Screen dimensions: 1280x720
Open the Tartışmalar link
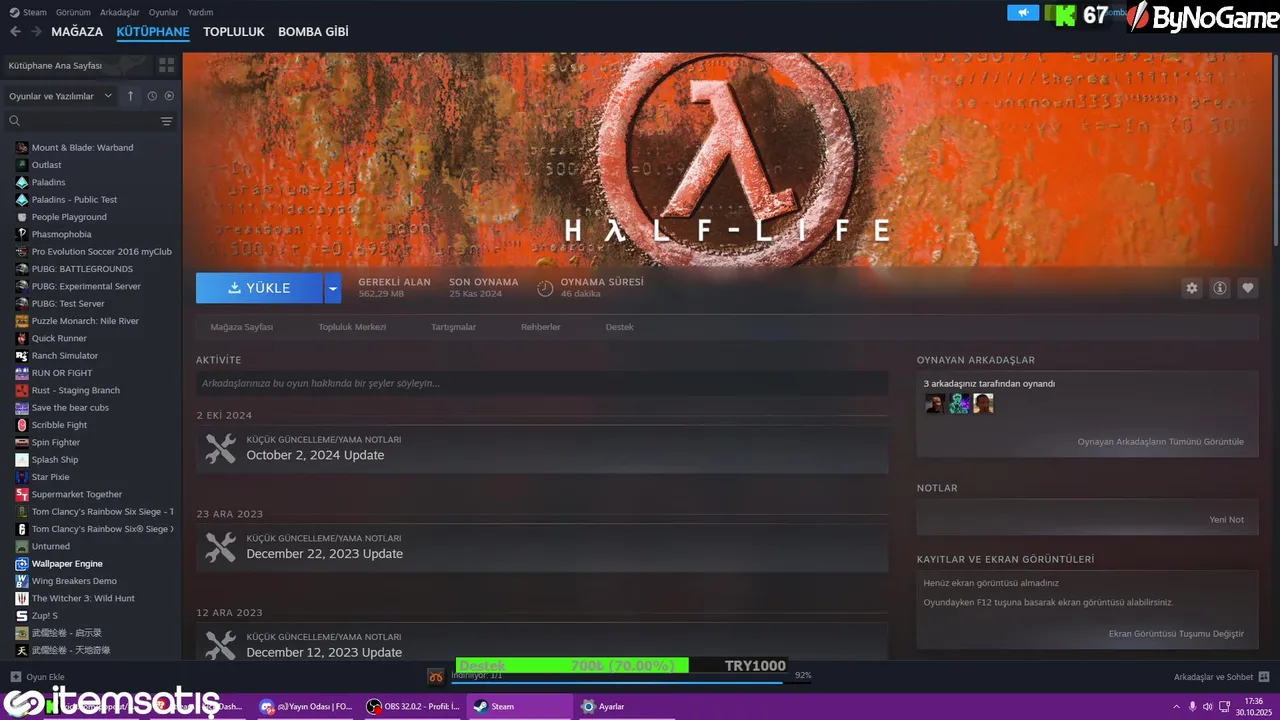[453, 327]
